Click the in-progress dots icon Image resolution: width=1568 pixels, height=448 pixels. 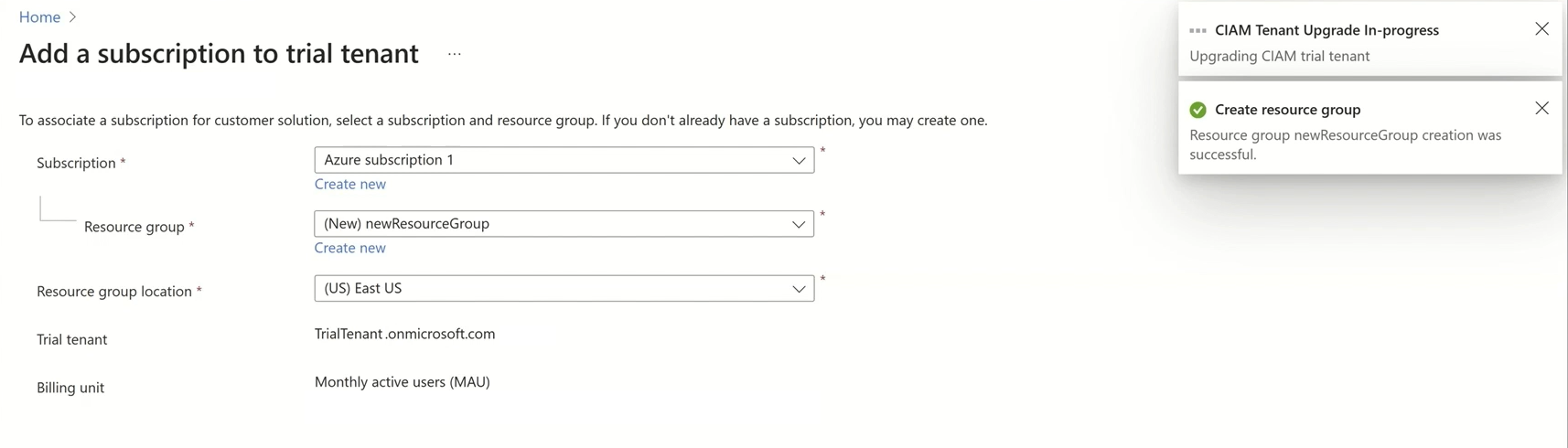1197,30
